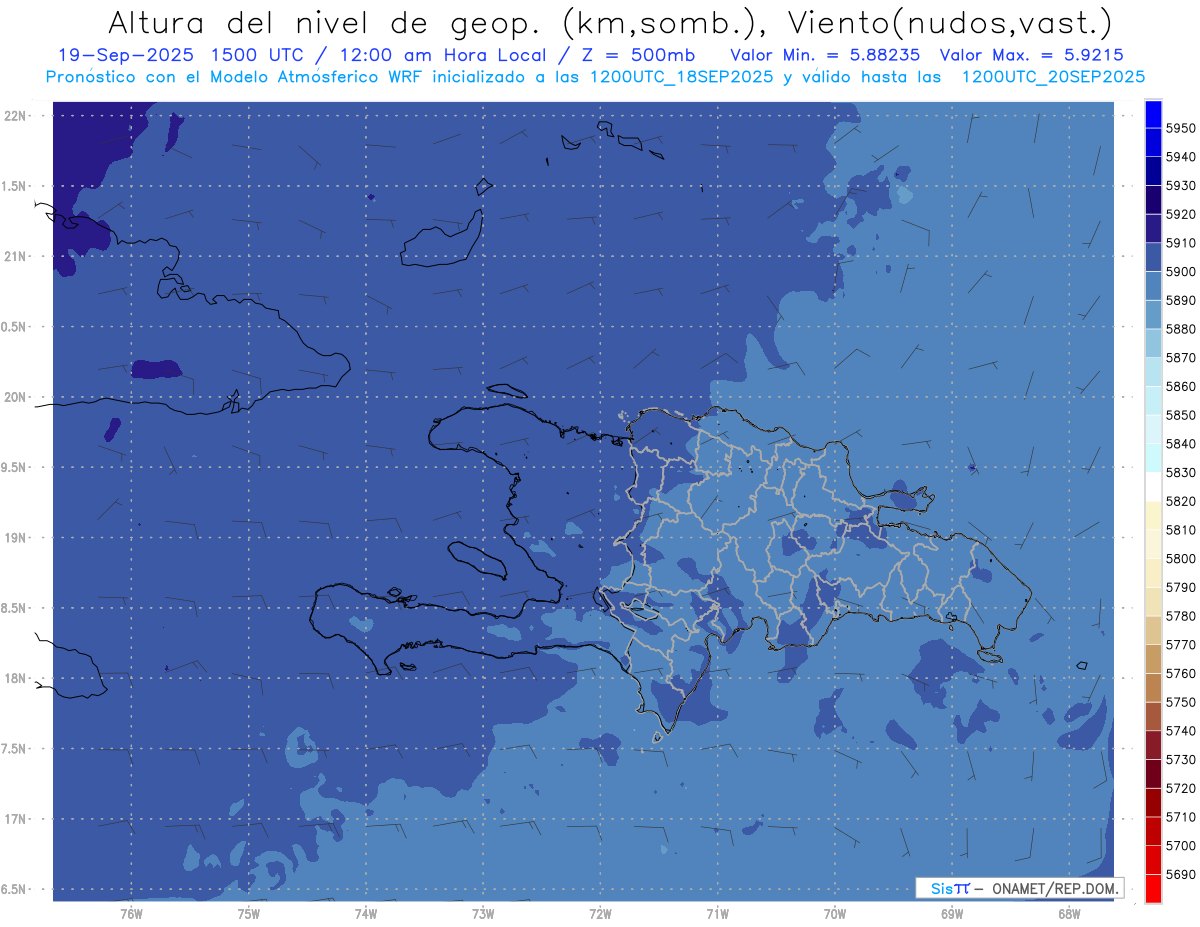1200x927 pixels.
Task: Click the '5820' color bar label
Action: [1181, 501]
